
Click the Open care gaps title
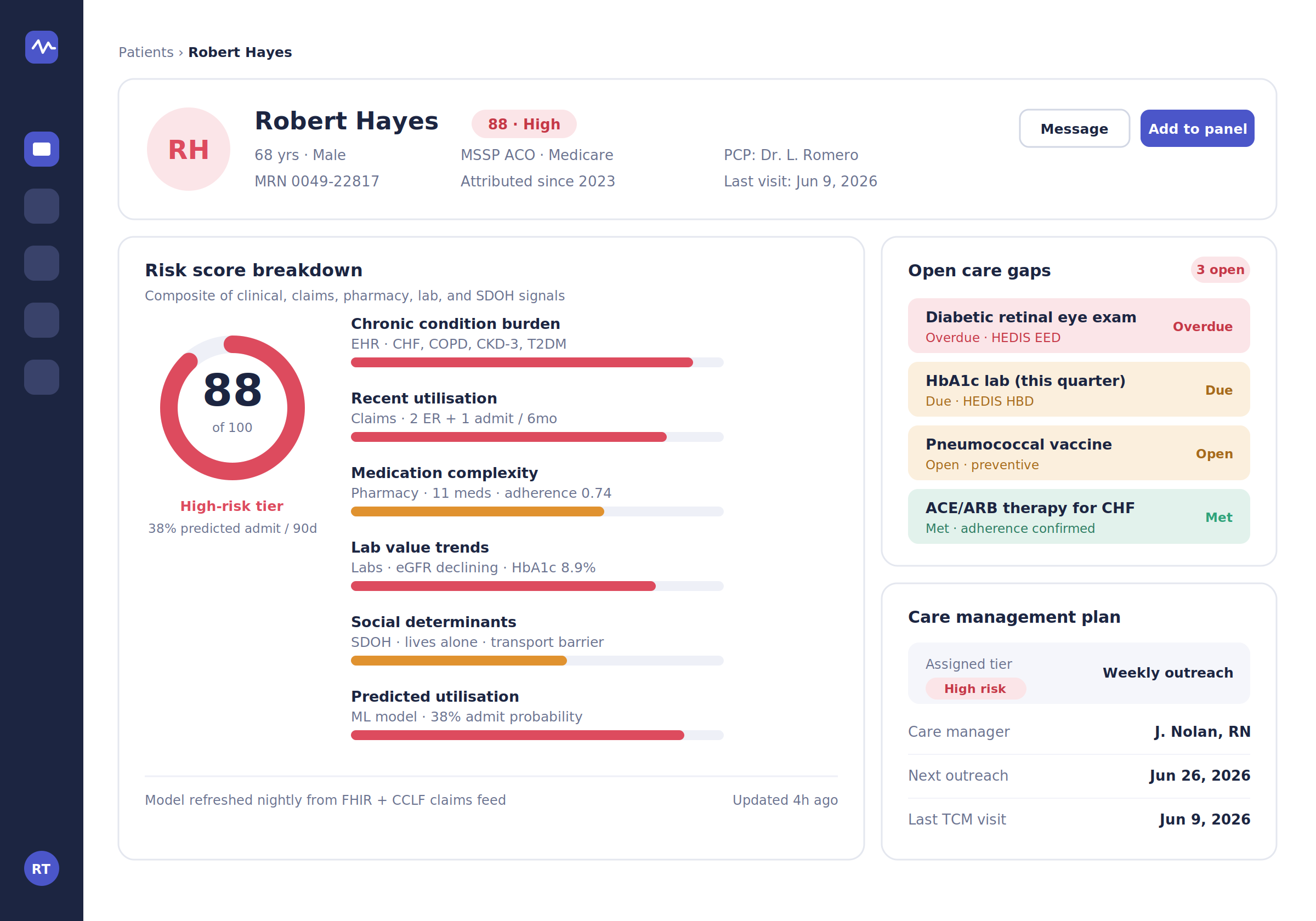979,270
